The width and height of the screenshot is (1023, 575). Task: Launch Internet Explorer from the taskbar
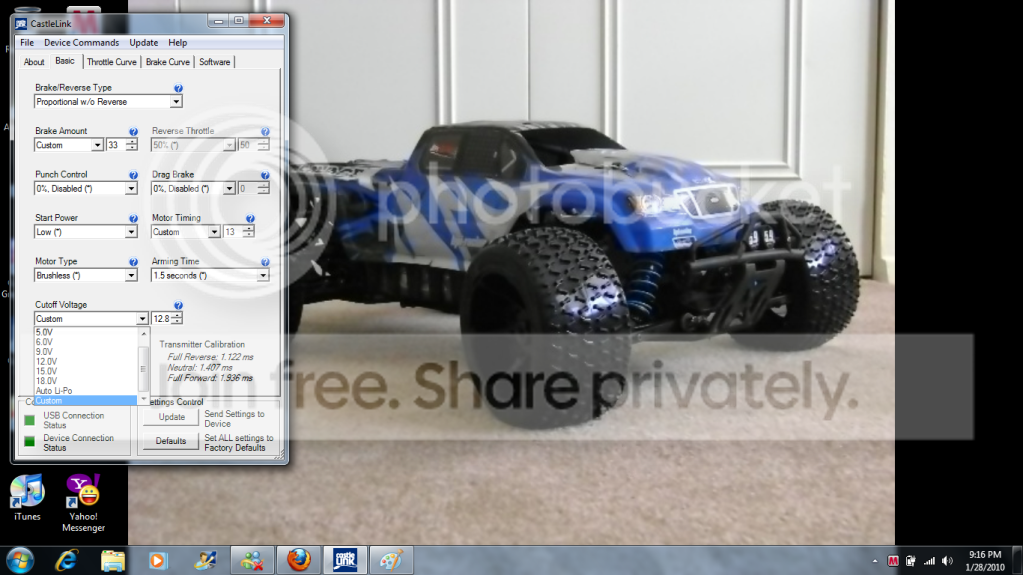click(67, 561)
